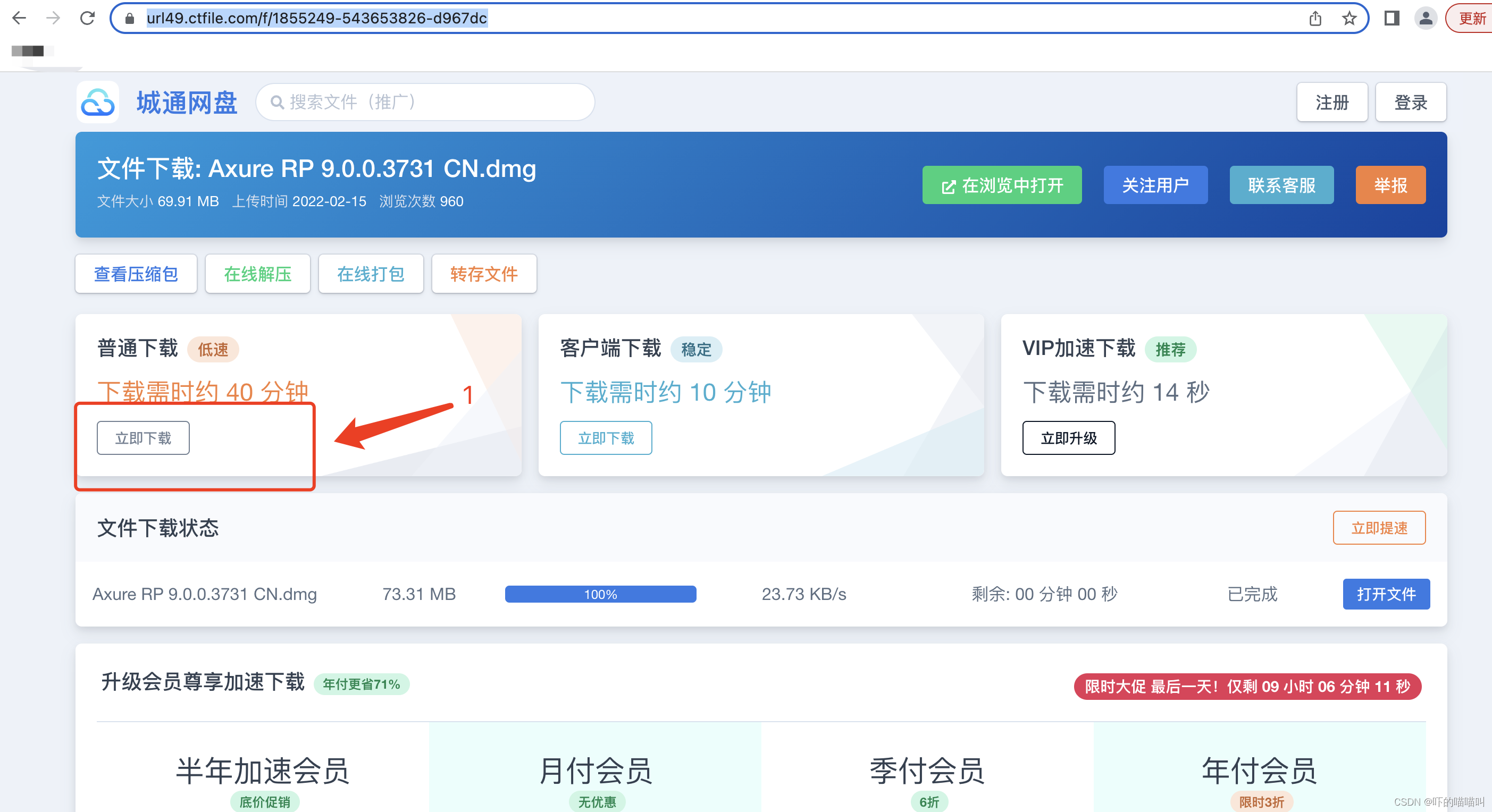Viewport: 1492px width, 812px height.
Task: Click the 稳定 badge
Action: [x=695, y=349]
